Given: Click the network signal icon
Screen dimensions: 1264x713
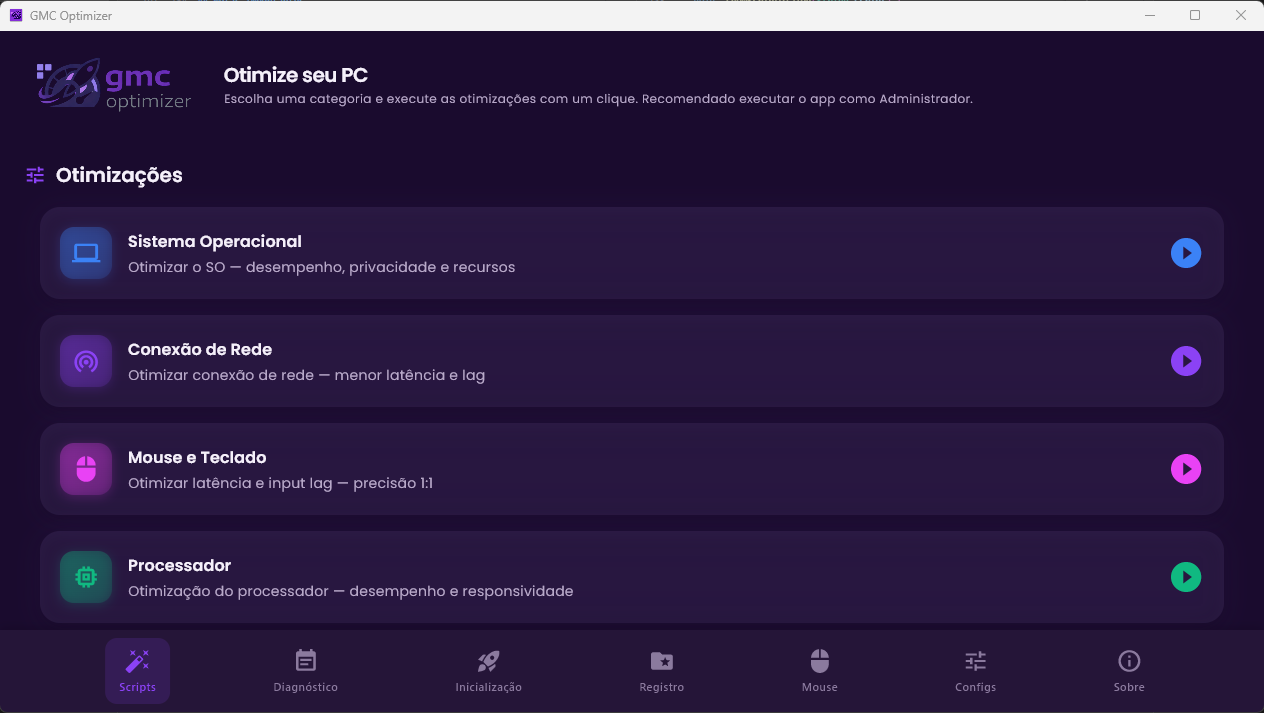Looking at the screenshot, I should [x=86, y=361].
